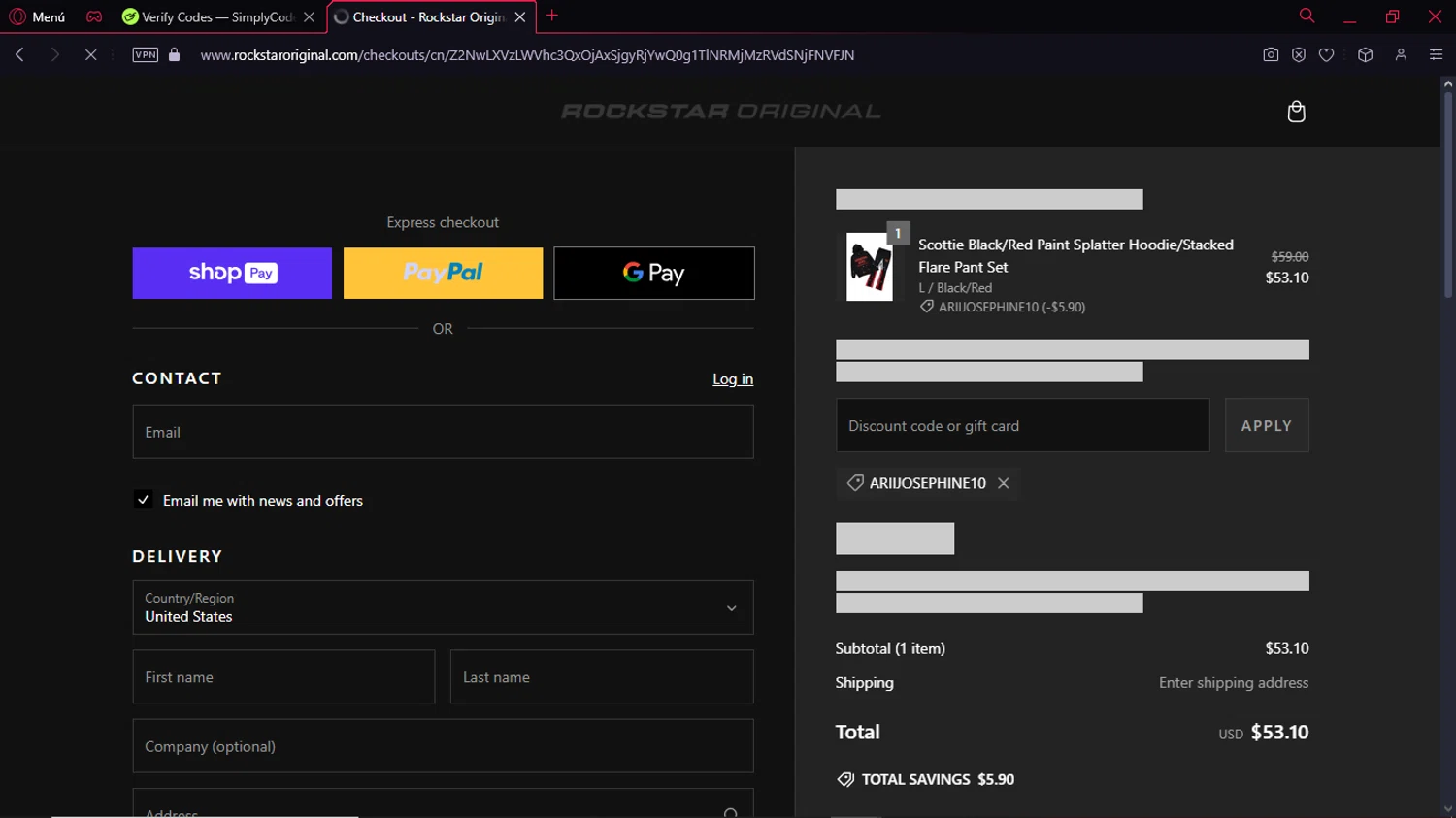This screenshot has width=1456, height=818.
Task: Click the ARIIJOSEPHINE10 discount tag icon
Action: [855, 483]
